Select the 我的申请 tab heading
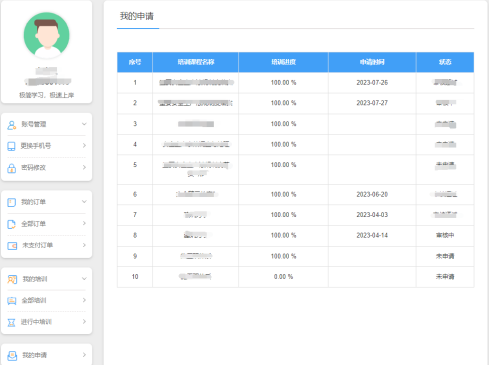 click(137, 16)
